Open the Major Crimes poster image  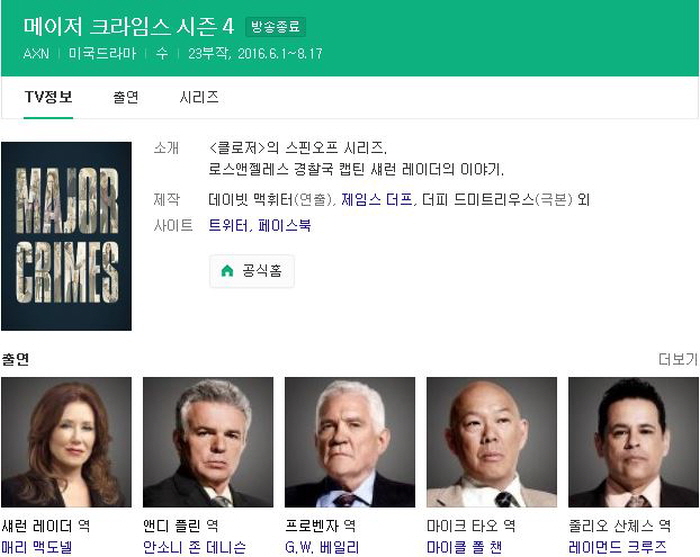pyautogui.click(x=66, y=236)
